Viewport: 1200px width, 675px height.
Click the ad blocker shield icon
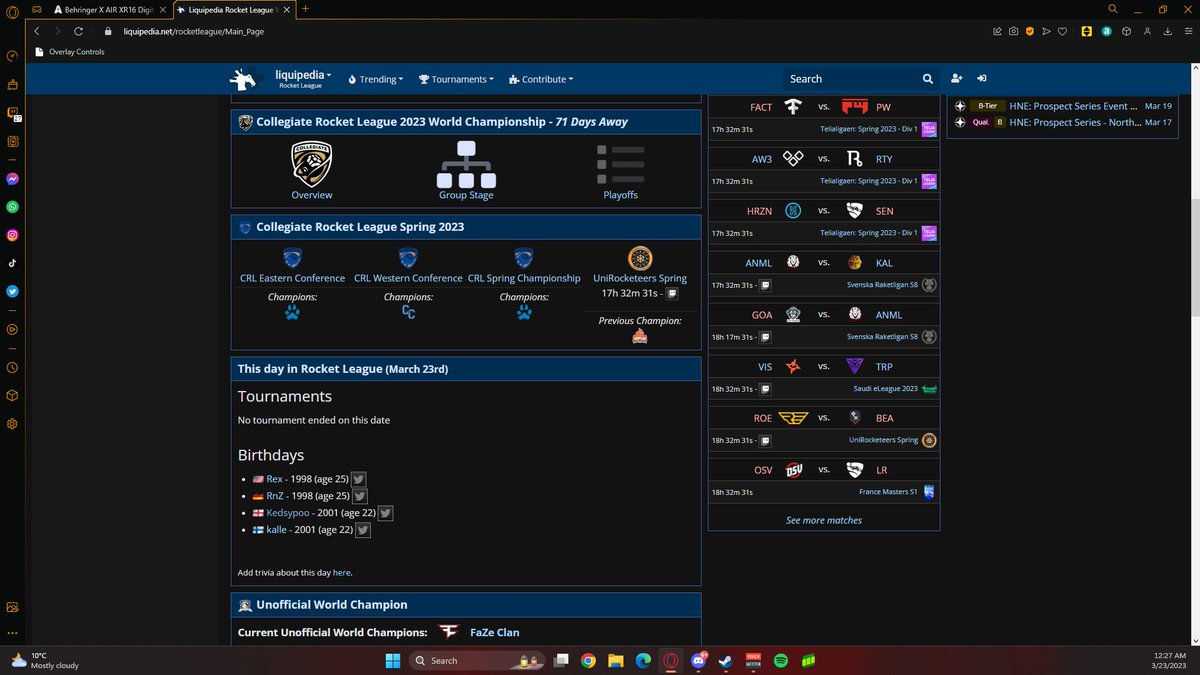click(1030, 31)
